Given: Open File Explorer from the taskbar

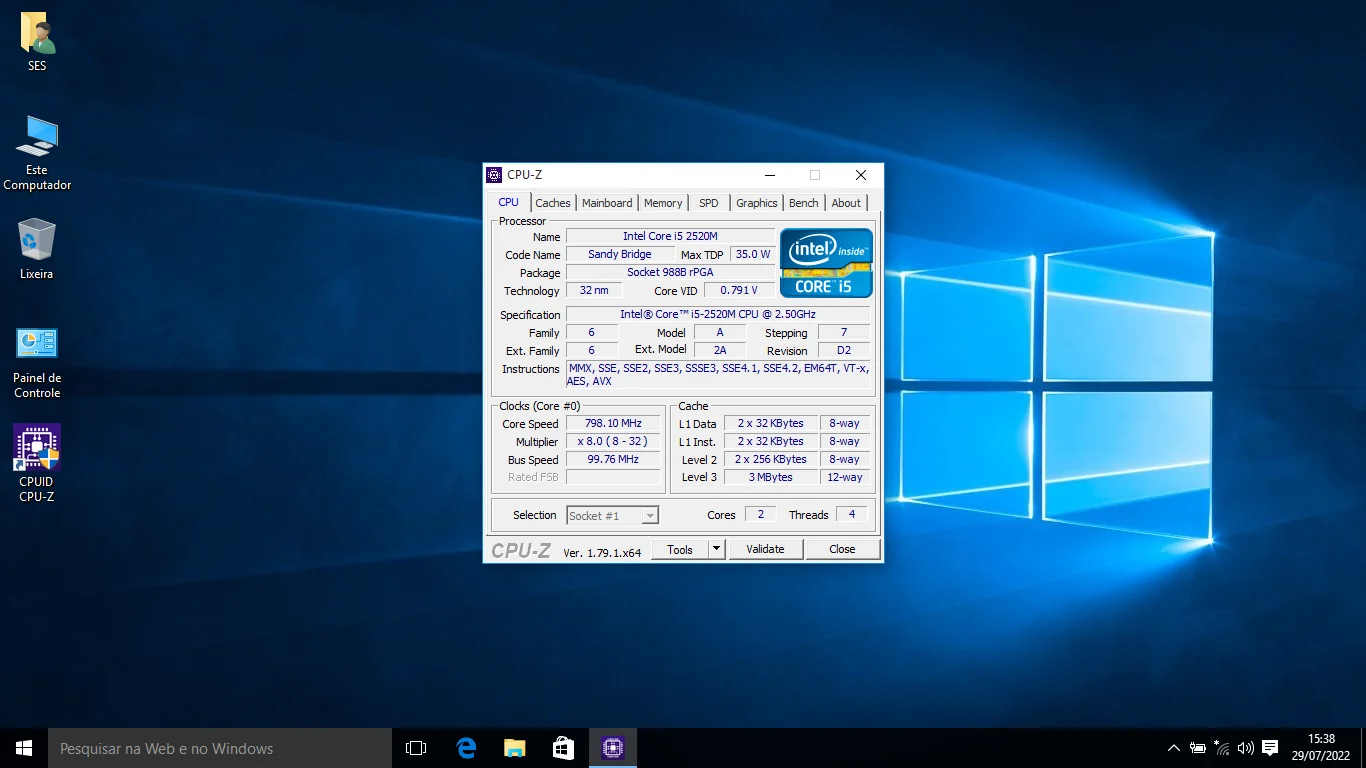Looking at the screenshot, I should tap(515, 748).
